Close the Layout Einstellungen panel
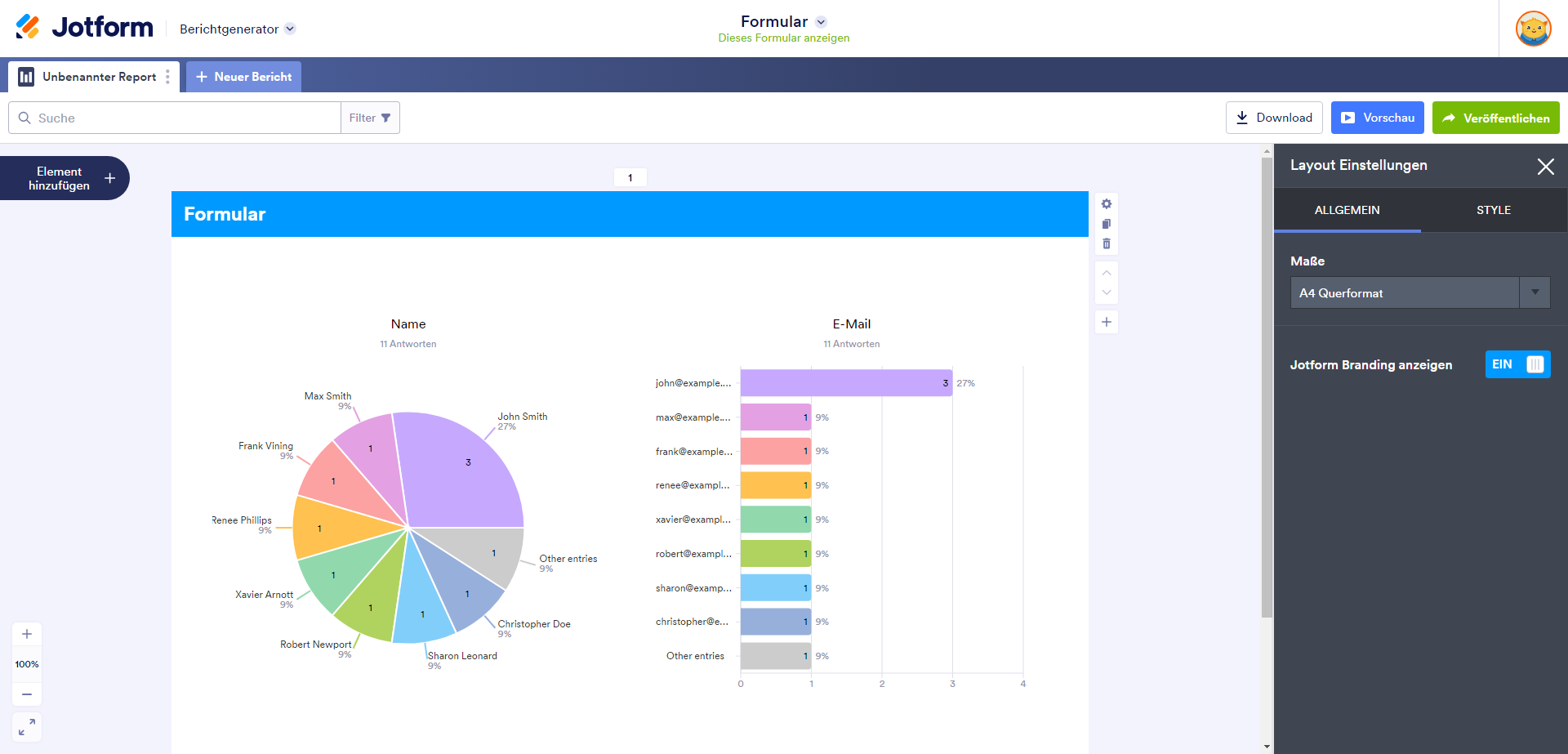This screenshot has height=754, width=1568. (1545, 167)
